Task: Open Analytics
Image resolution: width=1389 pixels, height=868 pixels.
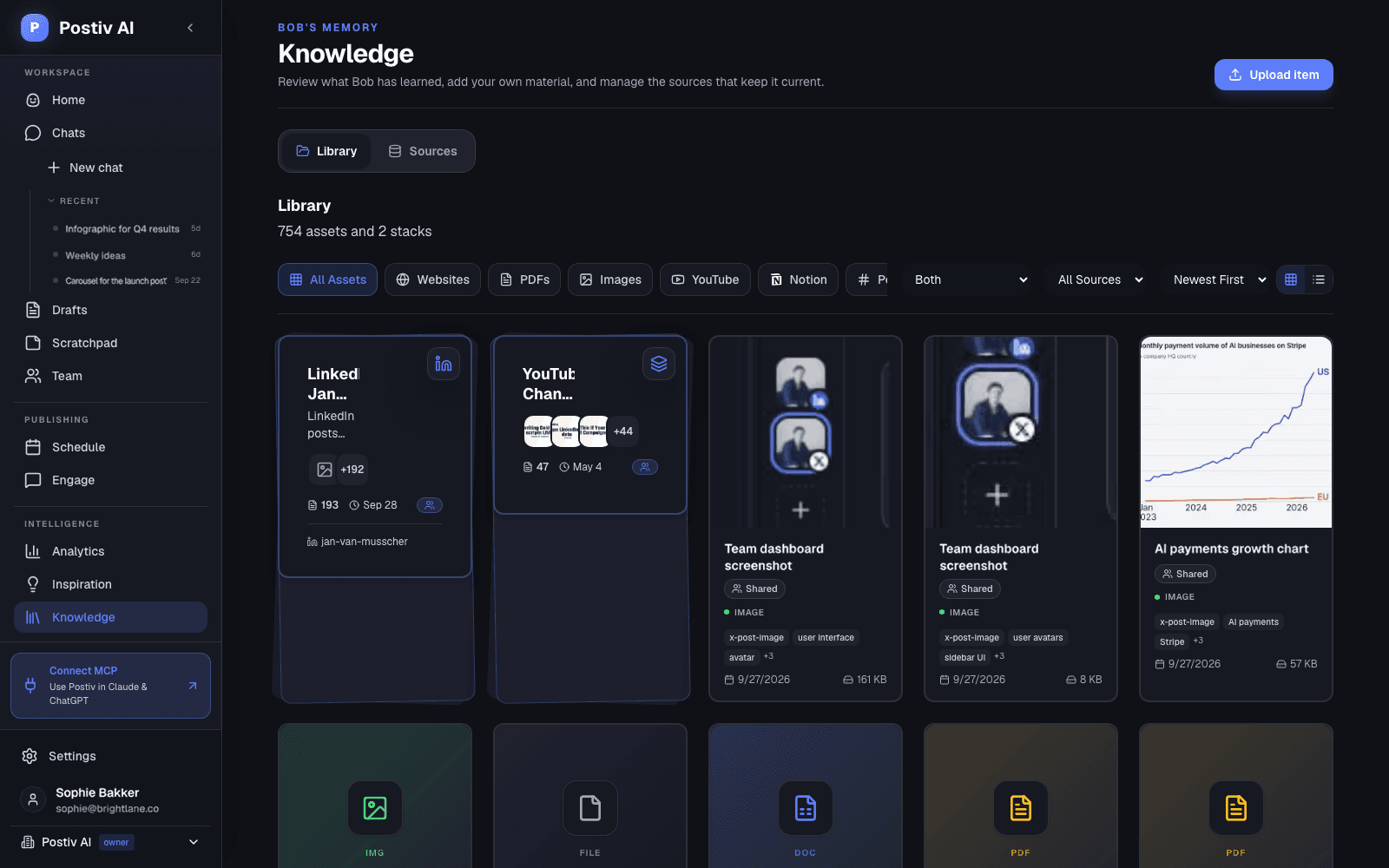Action: tap(110, 551)
